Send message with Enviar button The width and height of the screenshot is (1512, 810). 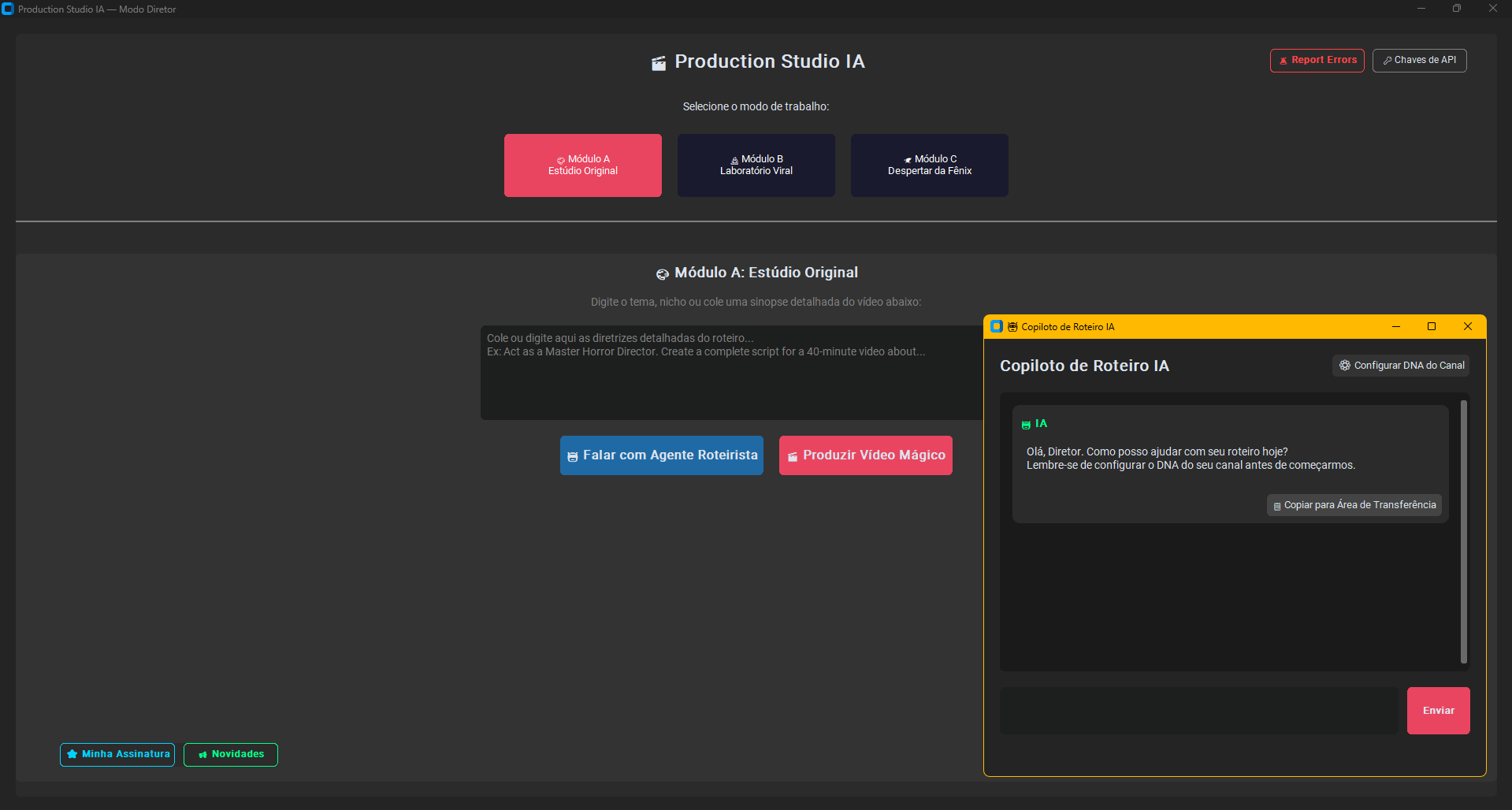coord(1439,711)
